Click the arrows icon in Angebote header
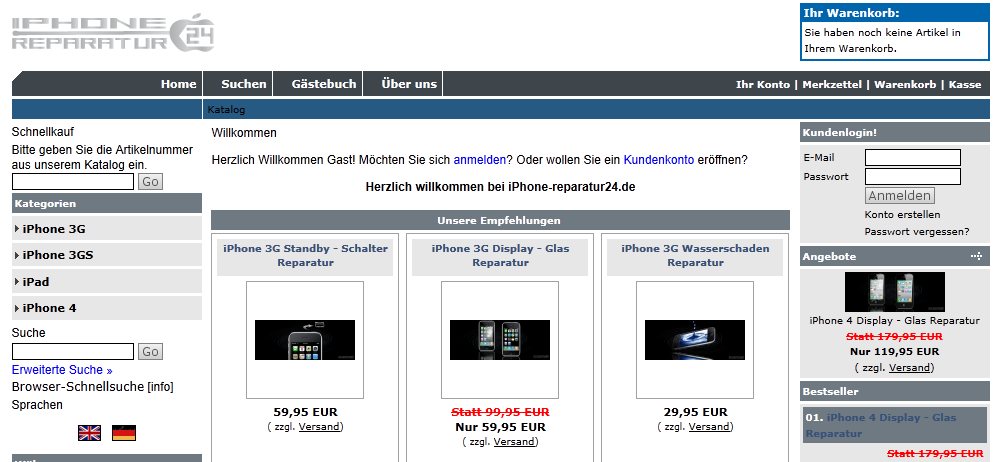 [976, 256]
